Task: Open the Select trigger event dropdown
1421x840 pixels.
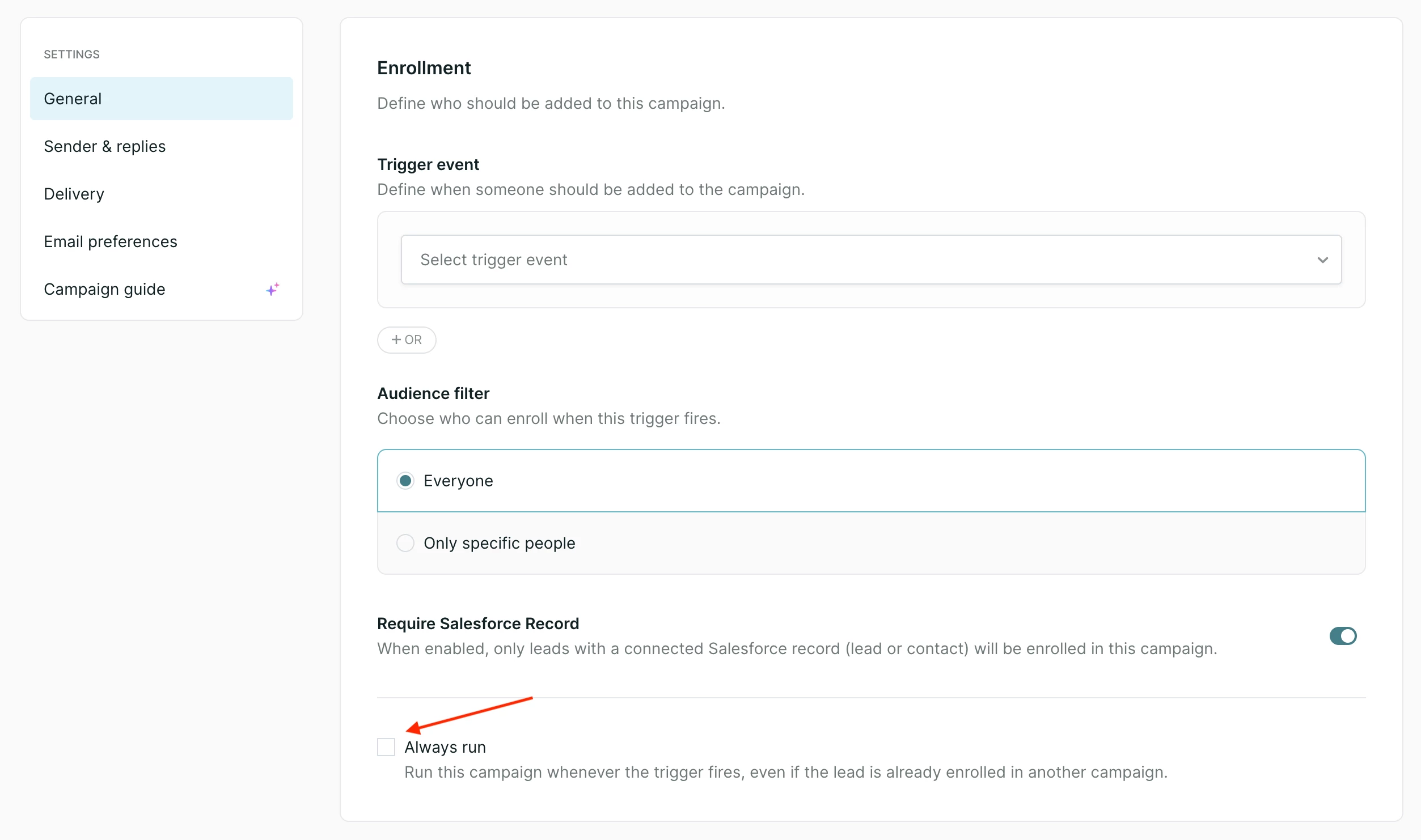Action: point(871,260)
